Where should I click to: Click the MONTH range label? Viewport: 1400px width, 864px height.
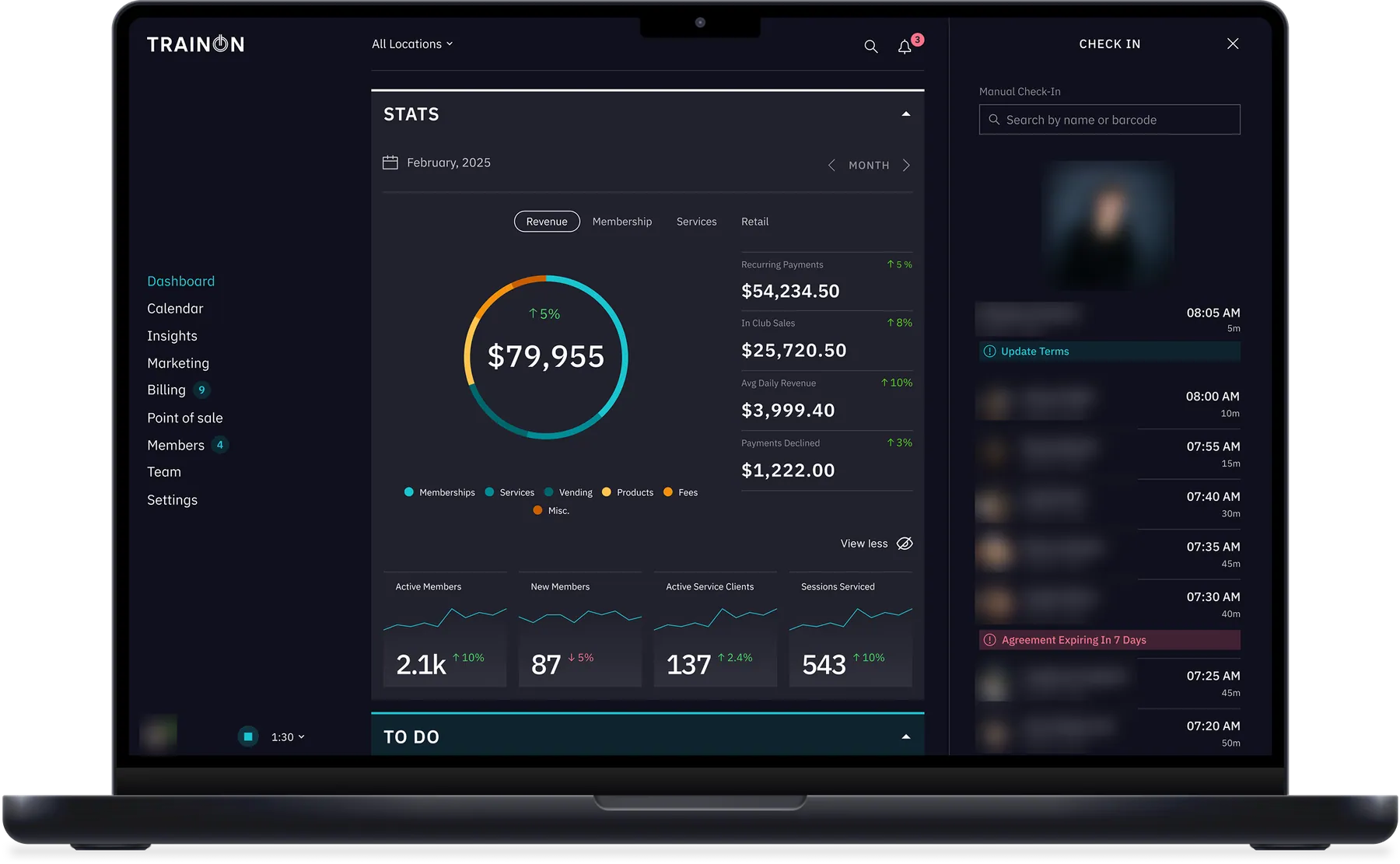pos(869,166)
